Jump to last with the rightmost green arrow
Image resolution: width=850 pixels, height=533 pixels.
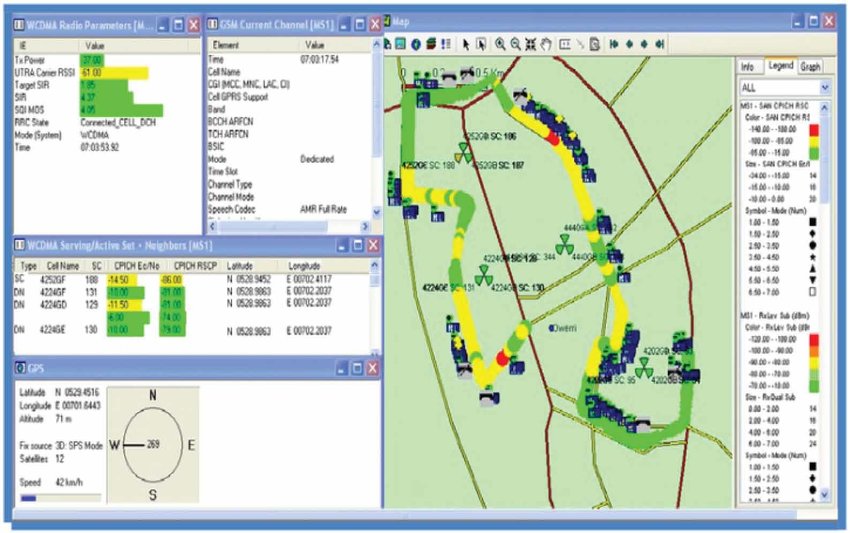coord(660,44)
